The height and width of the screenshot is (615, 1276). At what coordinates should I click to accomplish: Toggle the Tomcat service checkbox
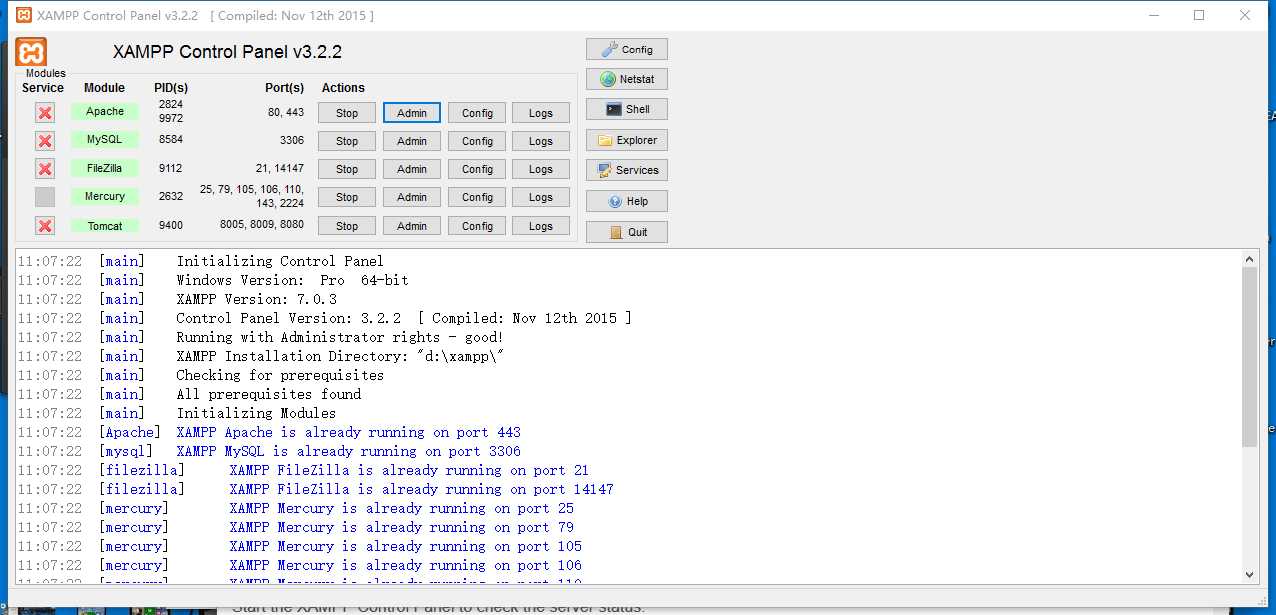point(45,226)
